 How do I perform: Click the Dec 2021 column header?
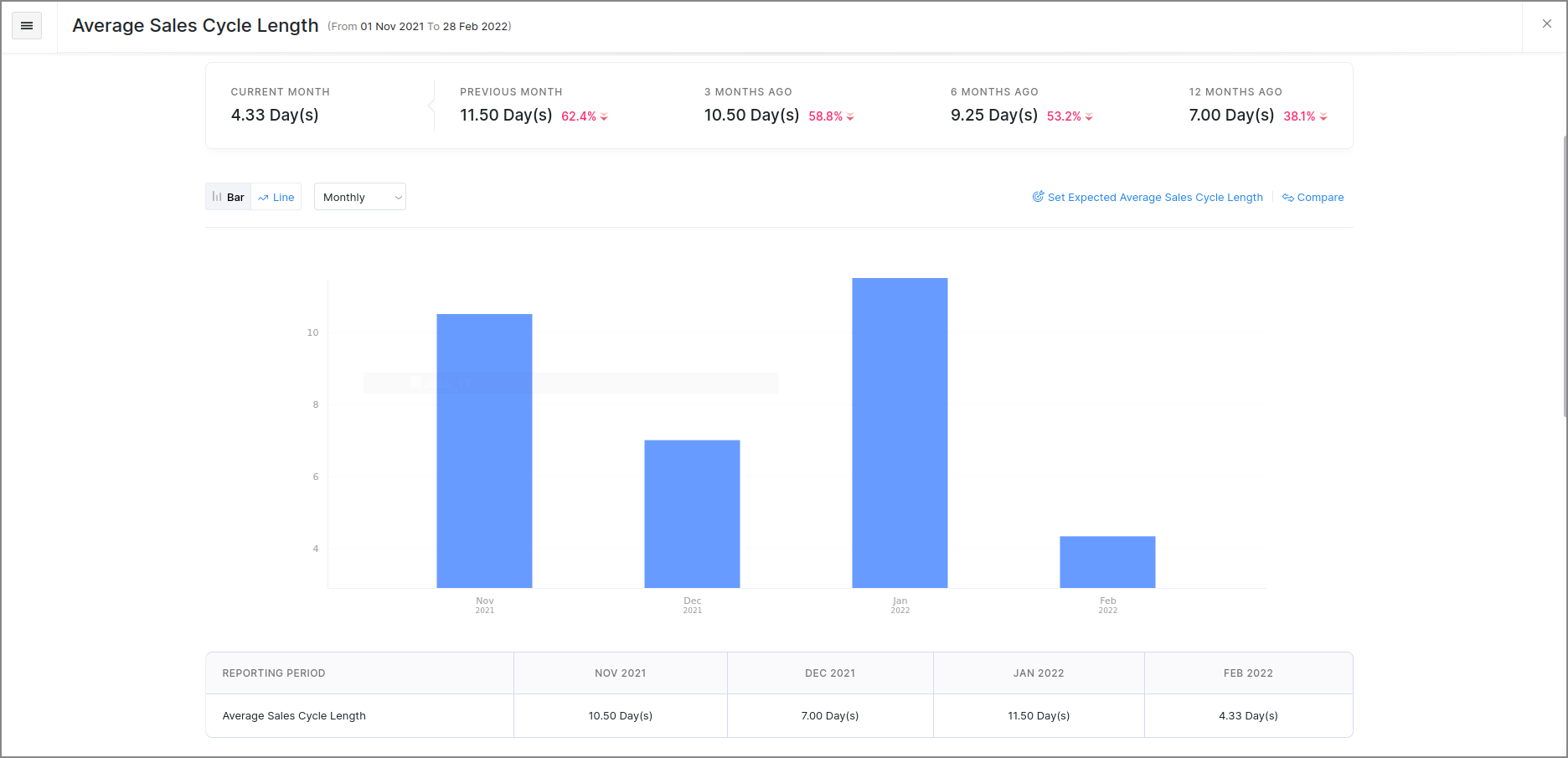[830, 673]
